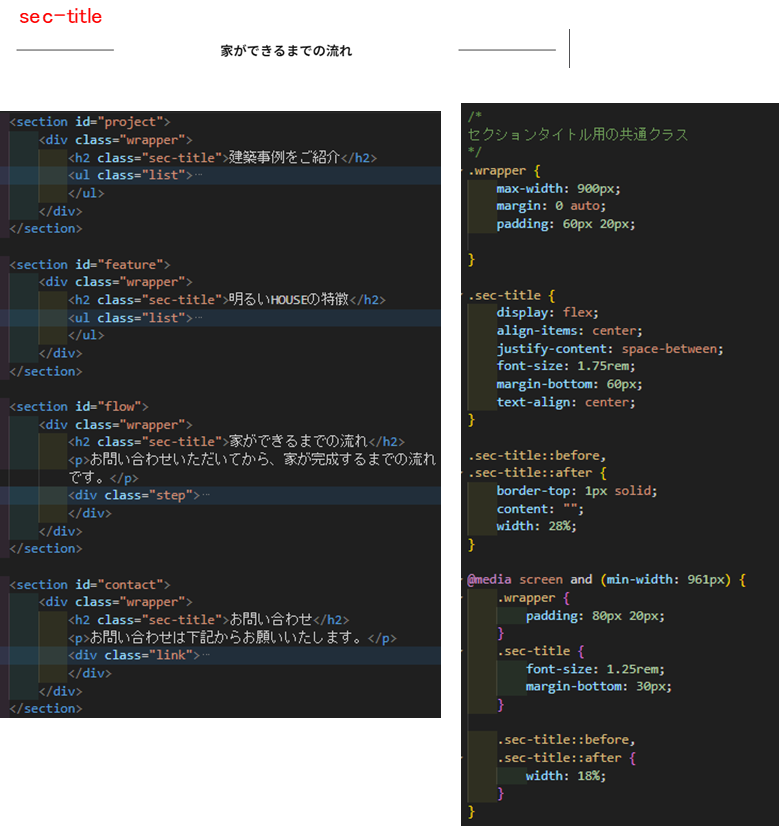Screen dimensions: 779x826
Task: Click the "font-size: 1.25rem;" declaration
Action: click(x=595, y=669)
